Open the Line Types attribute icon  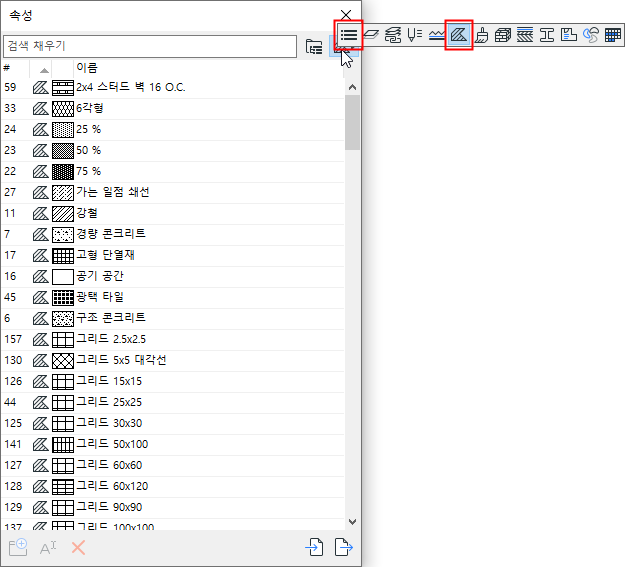point(437,35)
